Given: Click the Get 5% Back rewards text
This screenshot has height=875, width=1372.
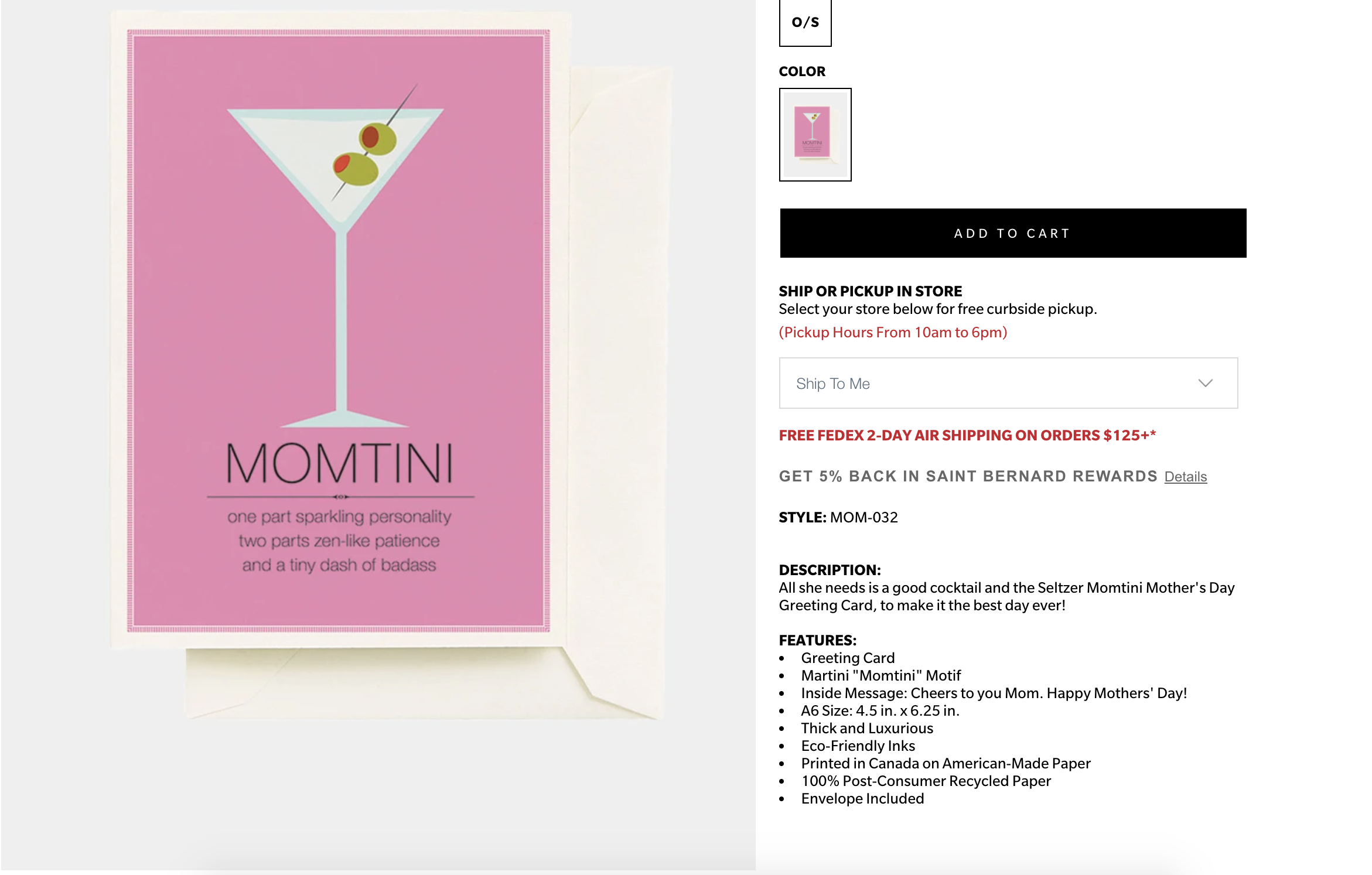Looking at the screenshot, I should 968,476.
